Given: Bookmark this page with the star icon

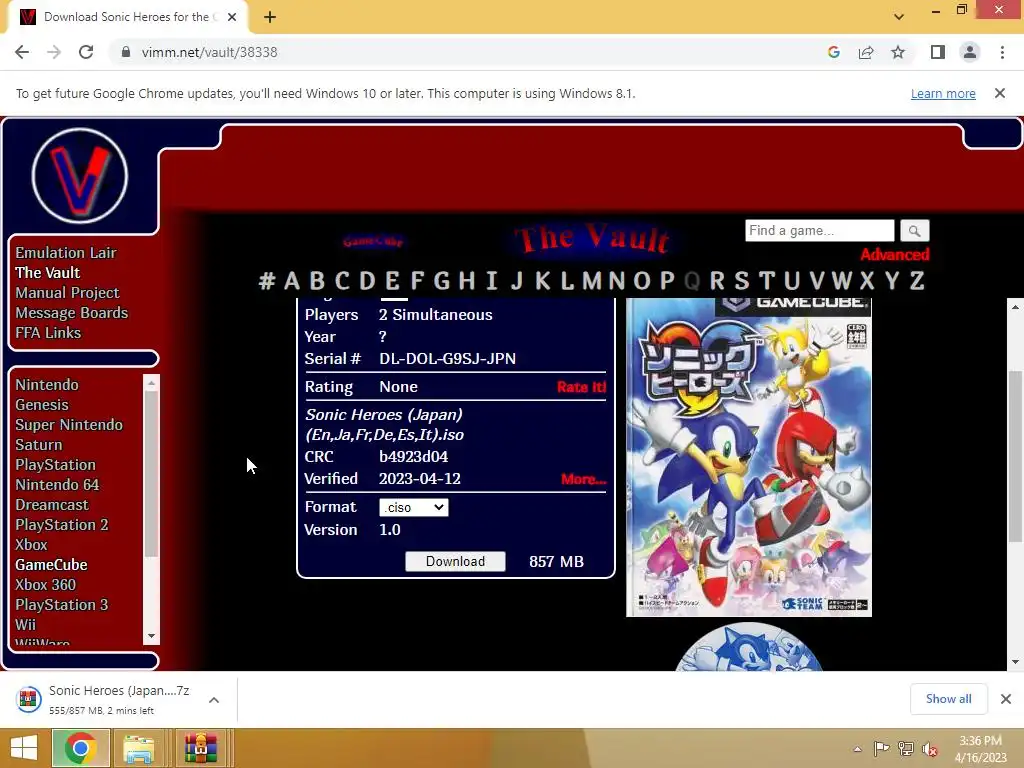Looking at the screenshot, I should click(898, 52).
